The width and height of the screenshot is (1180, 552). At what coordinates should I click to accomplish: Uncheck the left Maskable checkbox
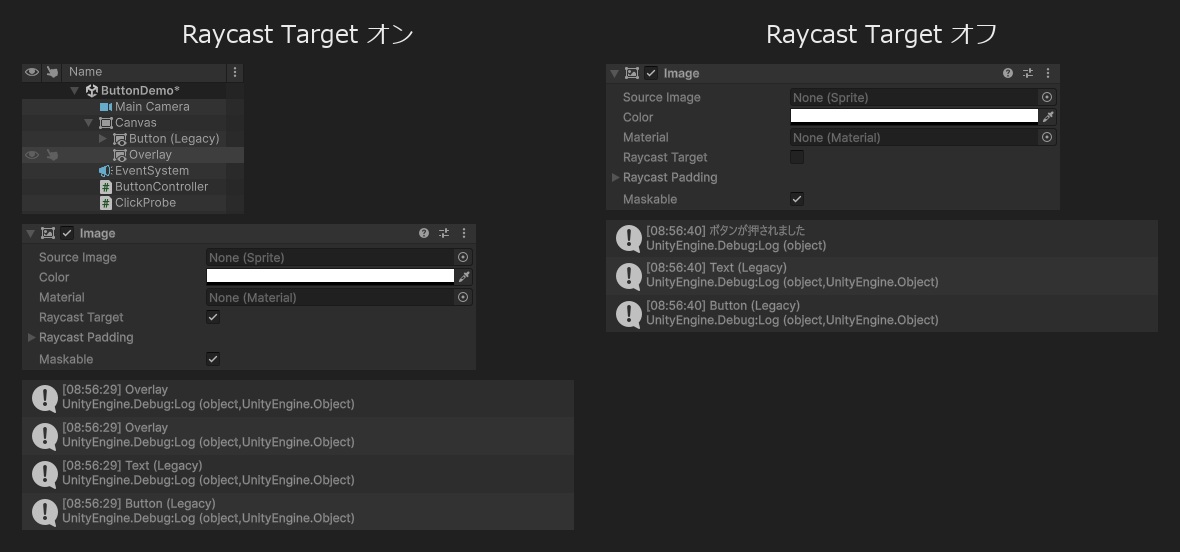click(213, 359)
